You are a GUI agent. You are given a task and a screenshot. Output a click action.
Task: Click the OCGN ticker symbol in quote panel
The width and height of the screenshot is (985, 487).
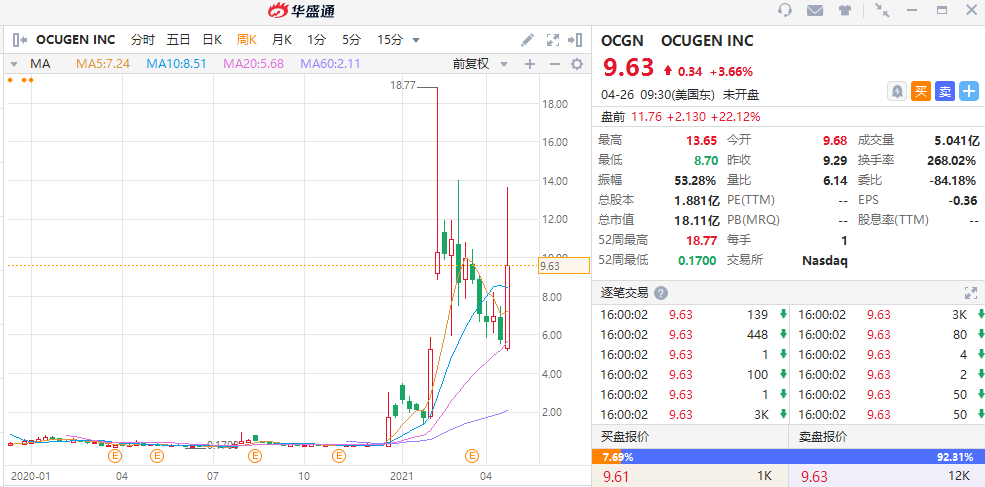point(623,41)
